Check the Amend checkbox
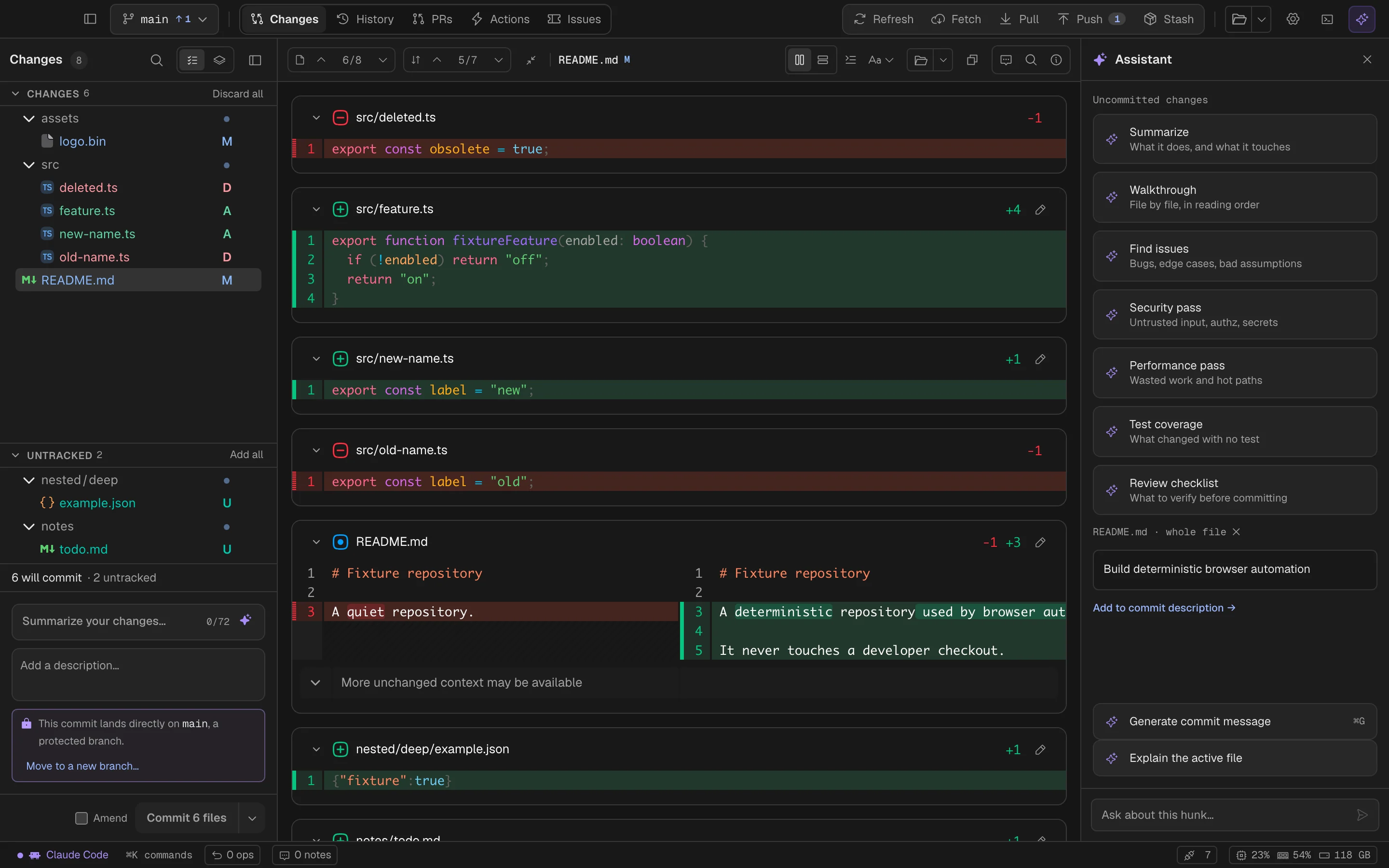Image resolution: width=1389 pixels, height=868 pixels. click(82, 817)
